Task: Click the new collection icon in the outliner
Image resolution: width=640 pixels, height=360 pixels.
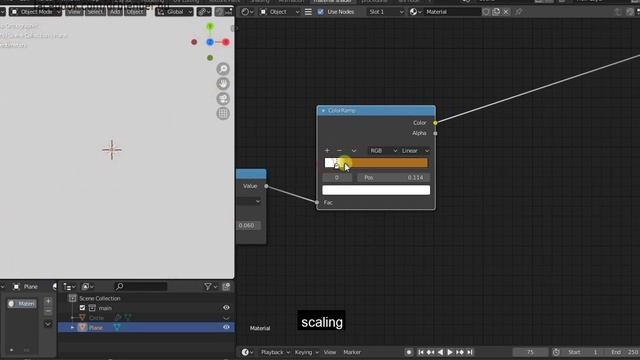Action: pos(227,287)
